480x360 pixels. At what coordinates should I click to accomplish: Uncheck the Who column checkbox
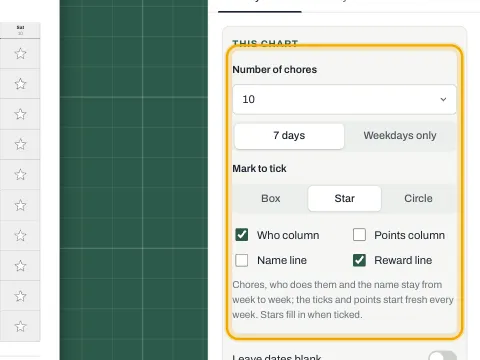click(x=242, y=235)
